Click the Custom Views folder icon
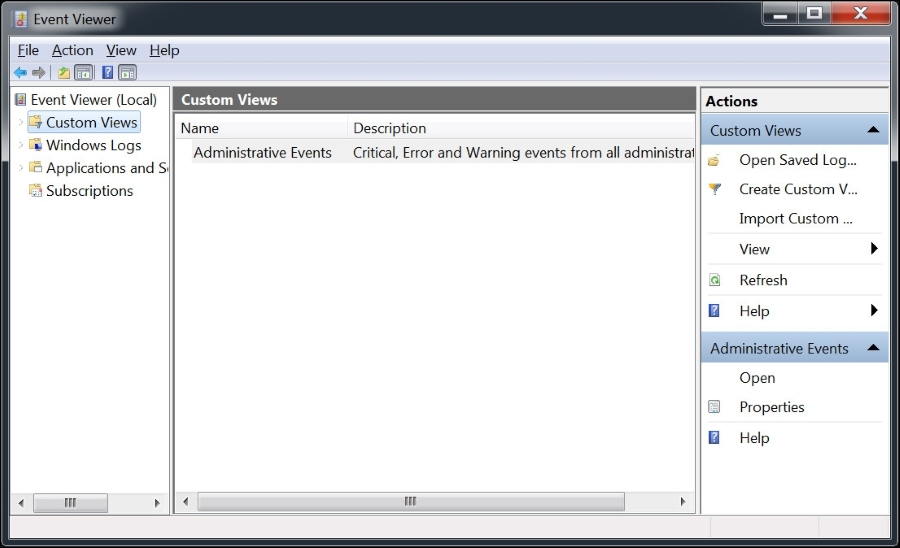 click(x=36, y=122)
